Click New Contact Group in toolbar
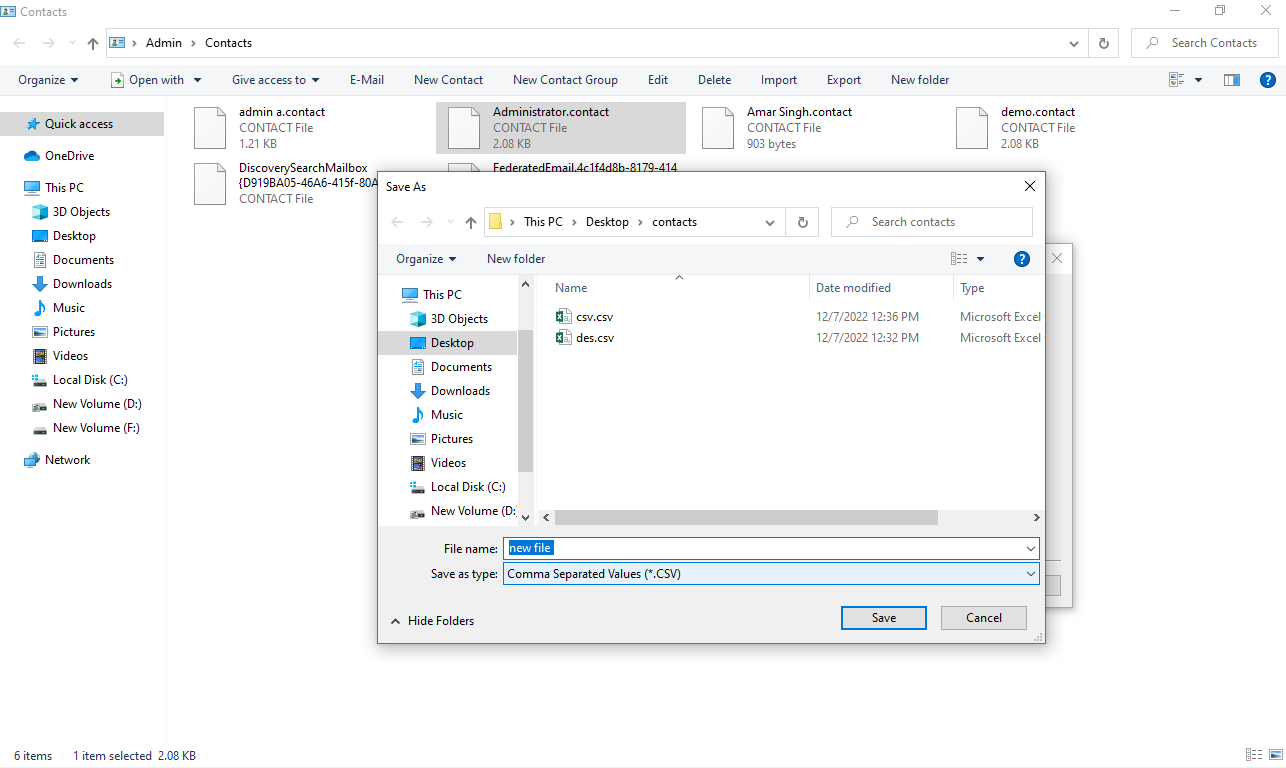 tap(565, 80)
